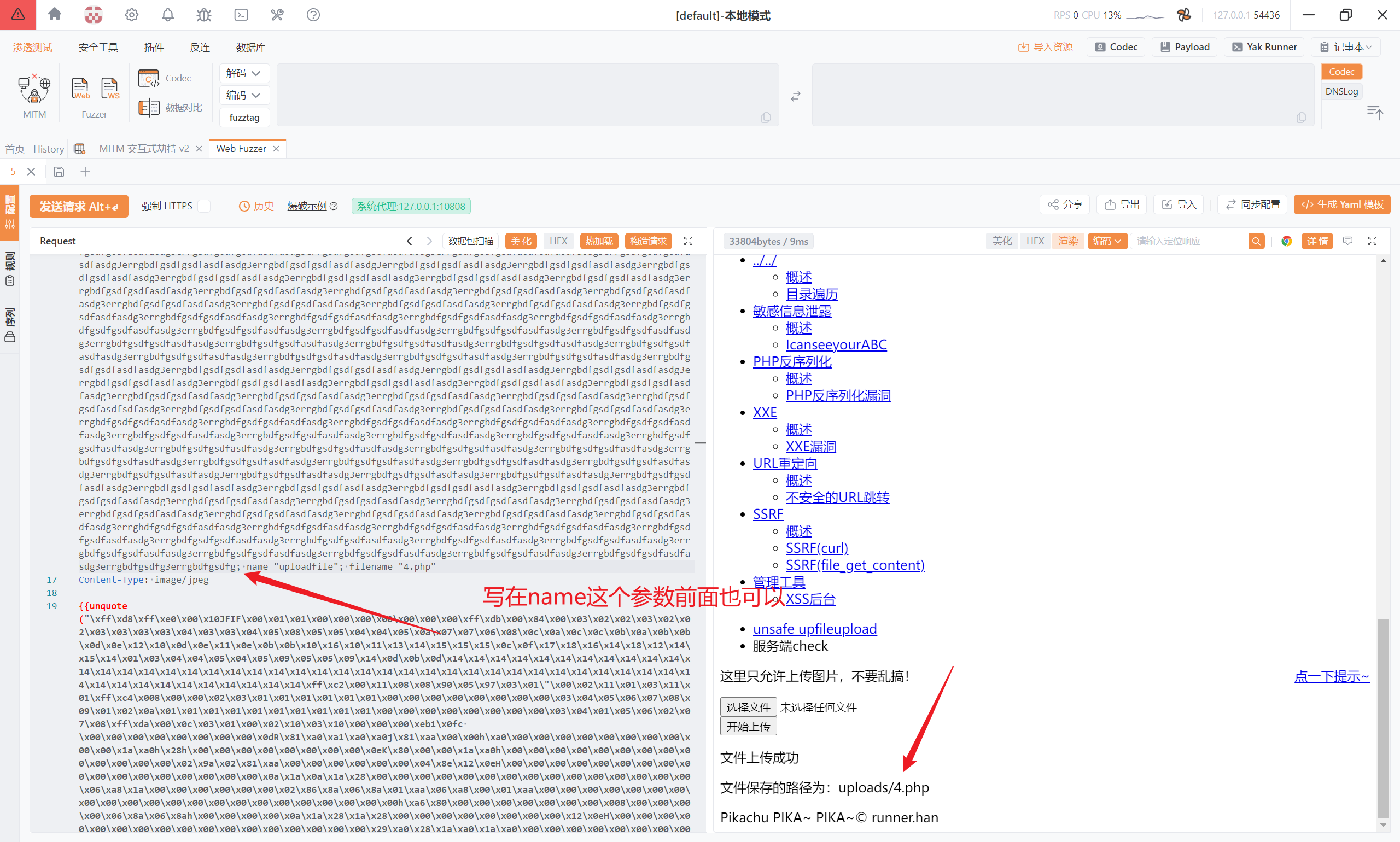Viewport: 1400px width, 842px height.
Task: Open the settings gear icon
Action: [132, 15]
